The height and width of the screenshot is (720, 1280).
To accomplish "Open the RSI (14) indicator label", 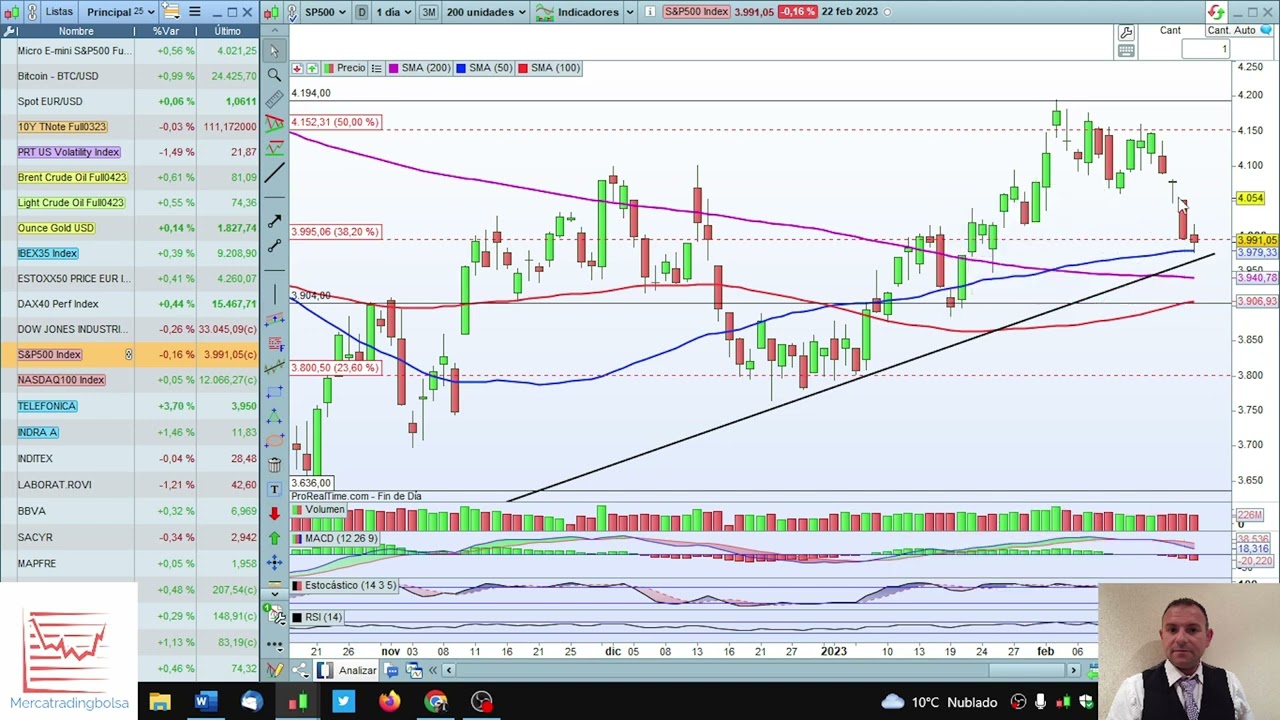I will [317, 617].
